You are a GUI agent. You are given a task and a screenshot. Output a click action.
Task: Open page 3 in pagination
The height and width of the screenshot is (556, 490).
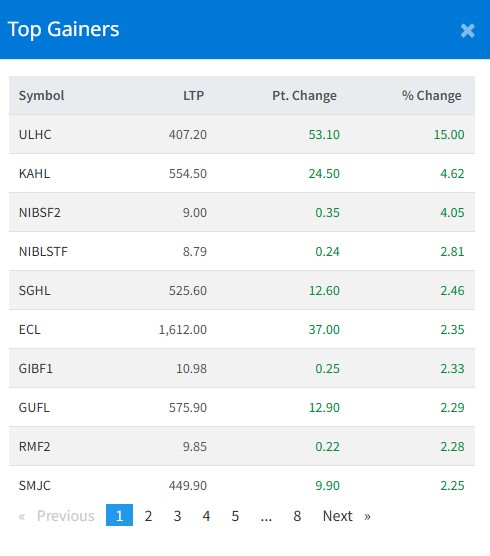[177, 516]
